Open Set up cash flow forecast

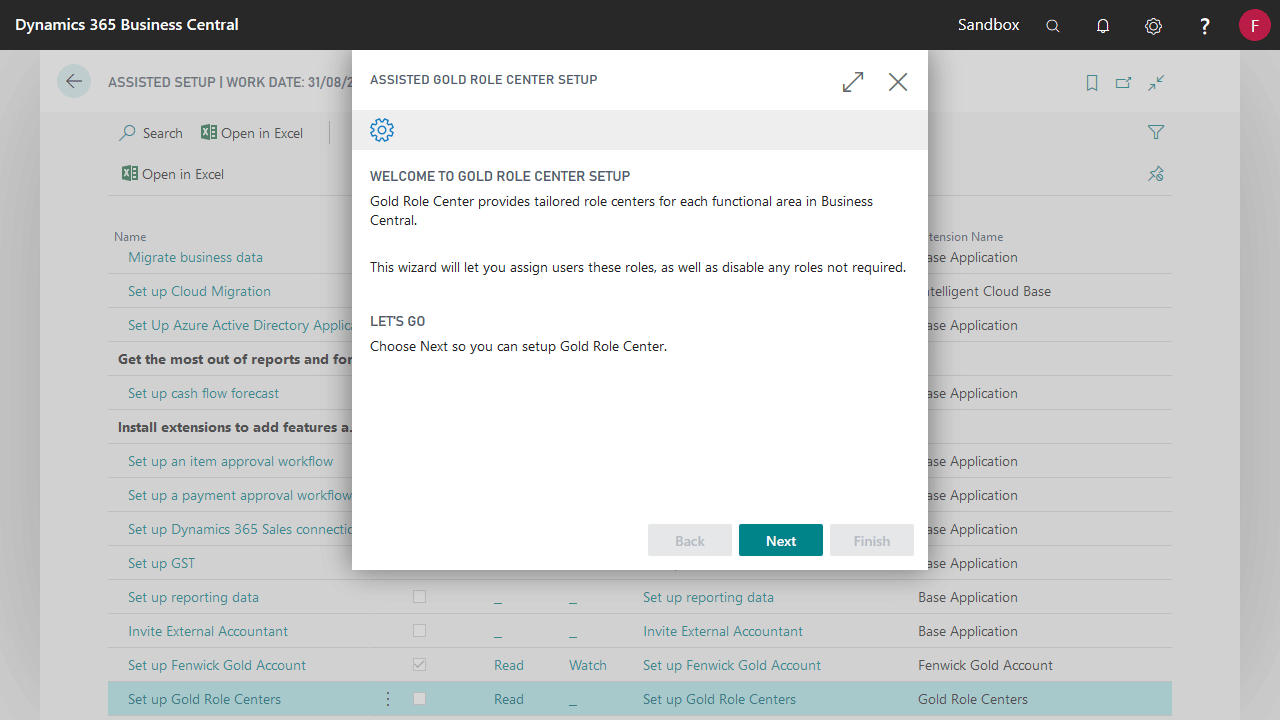point(203,393)
